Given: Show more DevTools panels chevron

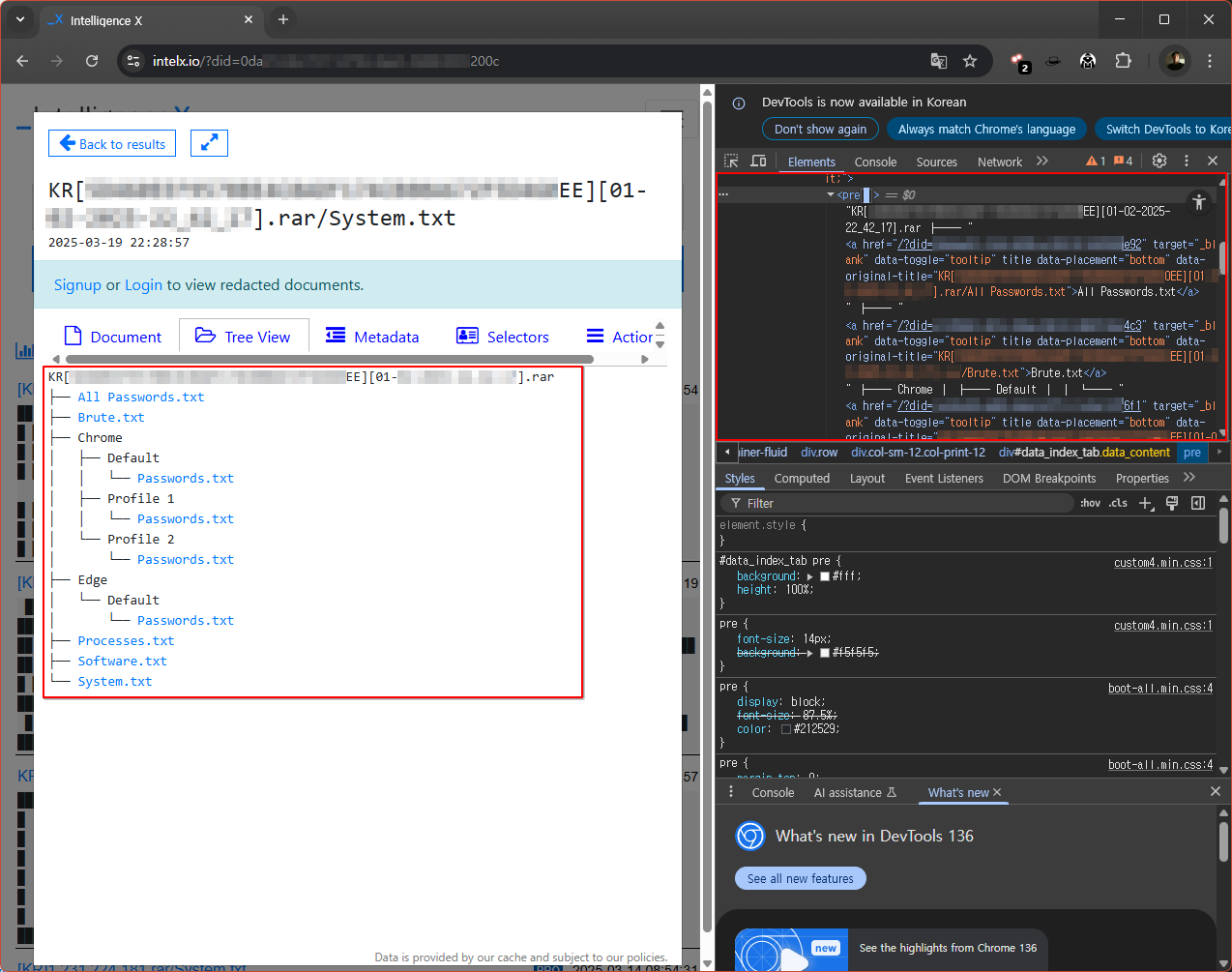Looking at the screenshot, I should 1041,161.
